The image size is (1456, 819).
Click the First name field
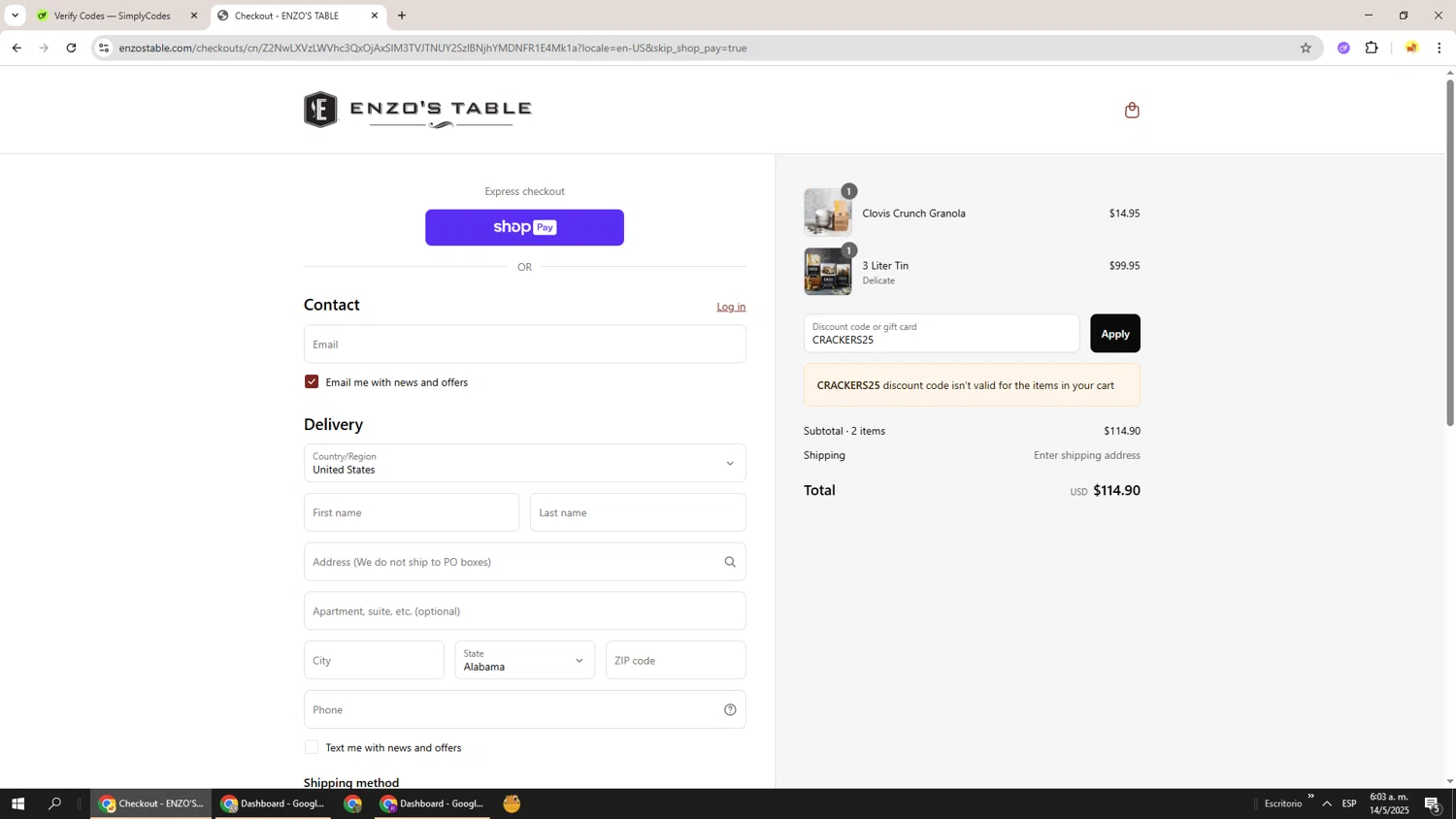(x=412, y=512)
